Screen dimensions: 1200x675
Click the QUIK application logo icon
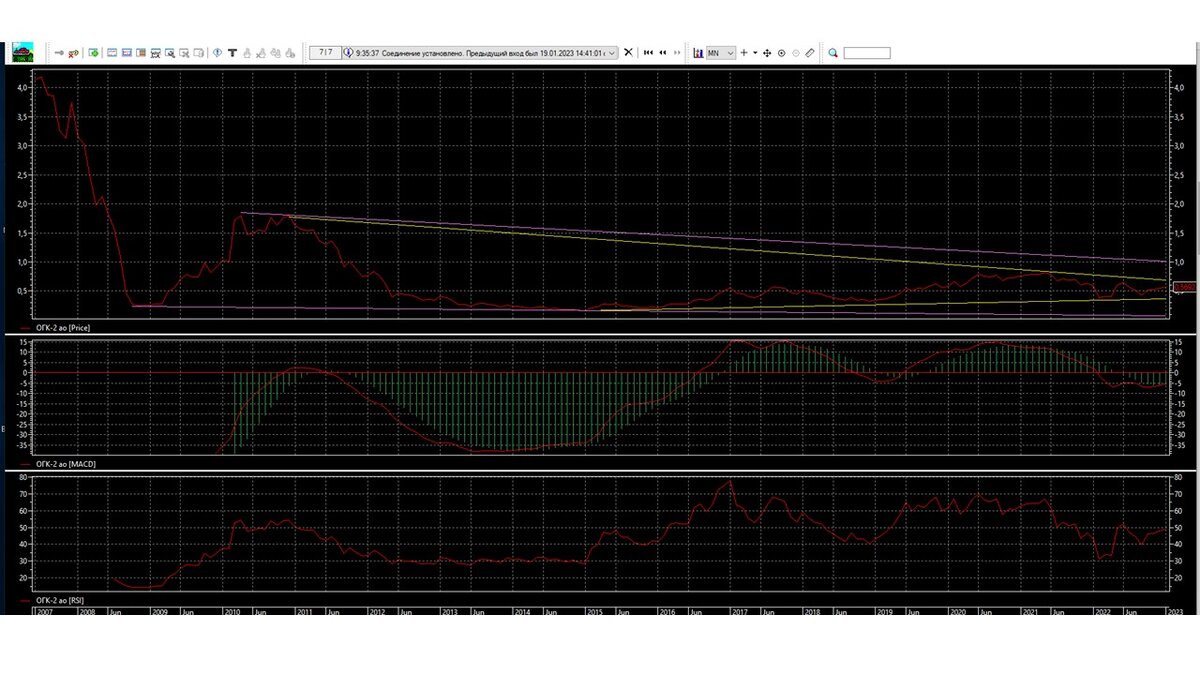22,51
